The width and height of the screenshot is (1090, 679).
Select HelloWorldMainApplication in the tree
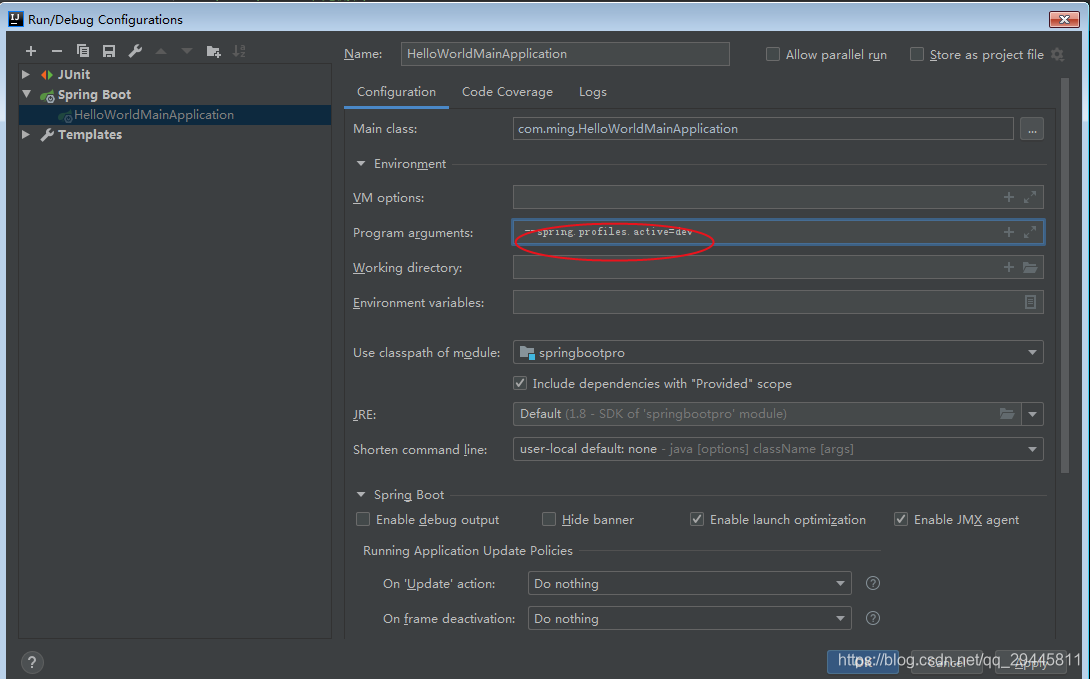coord(175,115)
